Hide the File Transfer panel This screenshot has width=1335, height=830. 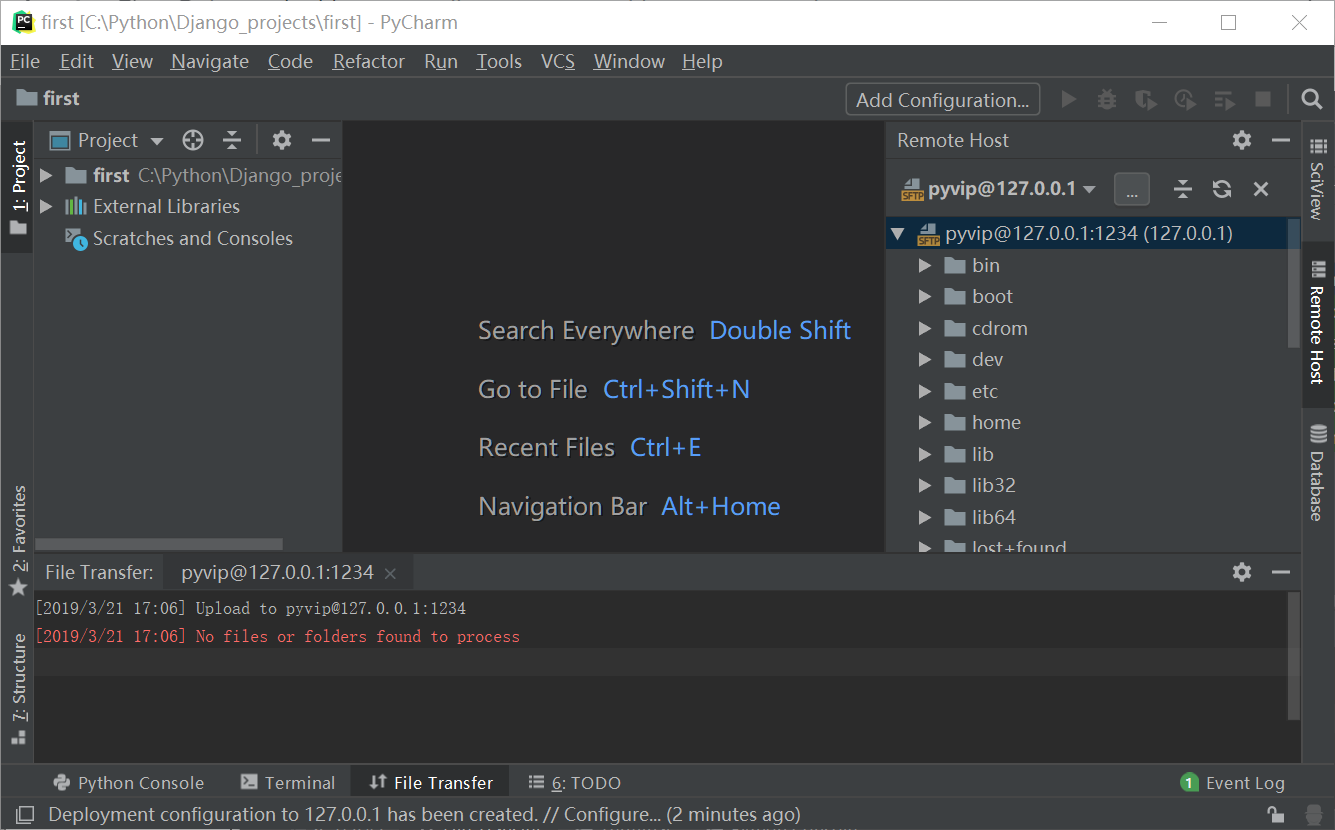(x=1281, y=572)
